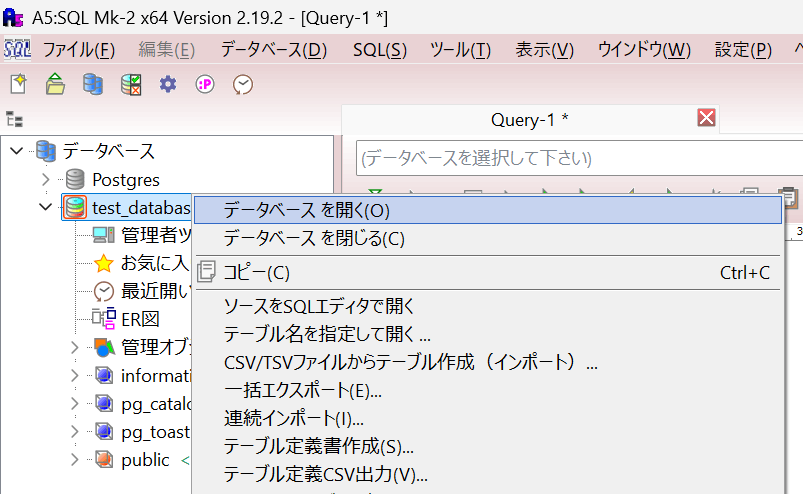This screenshot has height=494, width=803.
Task: Select the Postgres tree item label
Action: point(126,180)
